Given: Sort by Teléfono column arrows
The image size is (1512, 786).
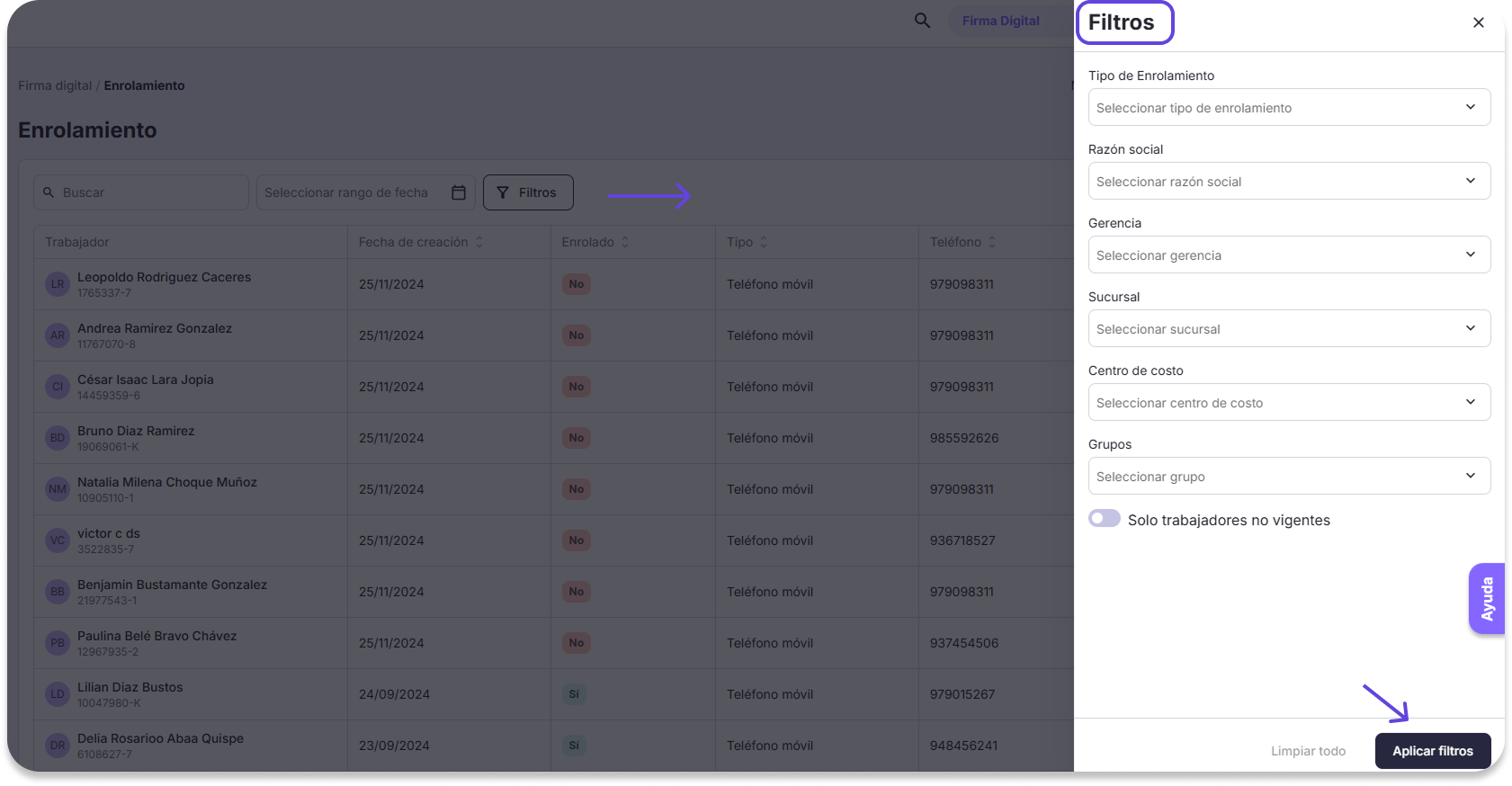Looking at the screenshot, I should (992, 242).
